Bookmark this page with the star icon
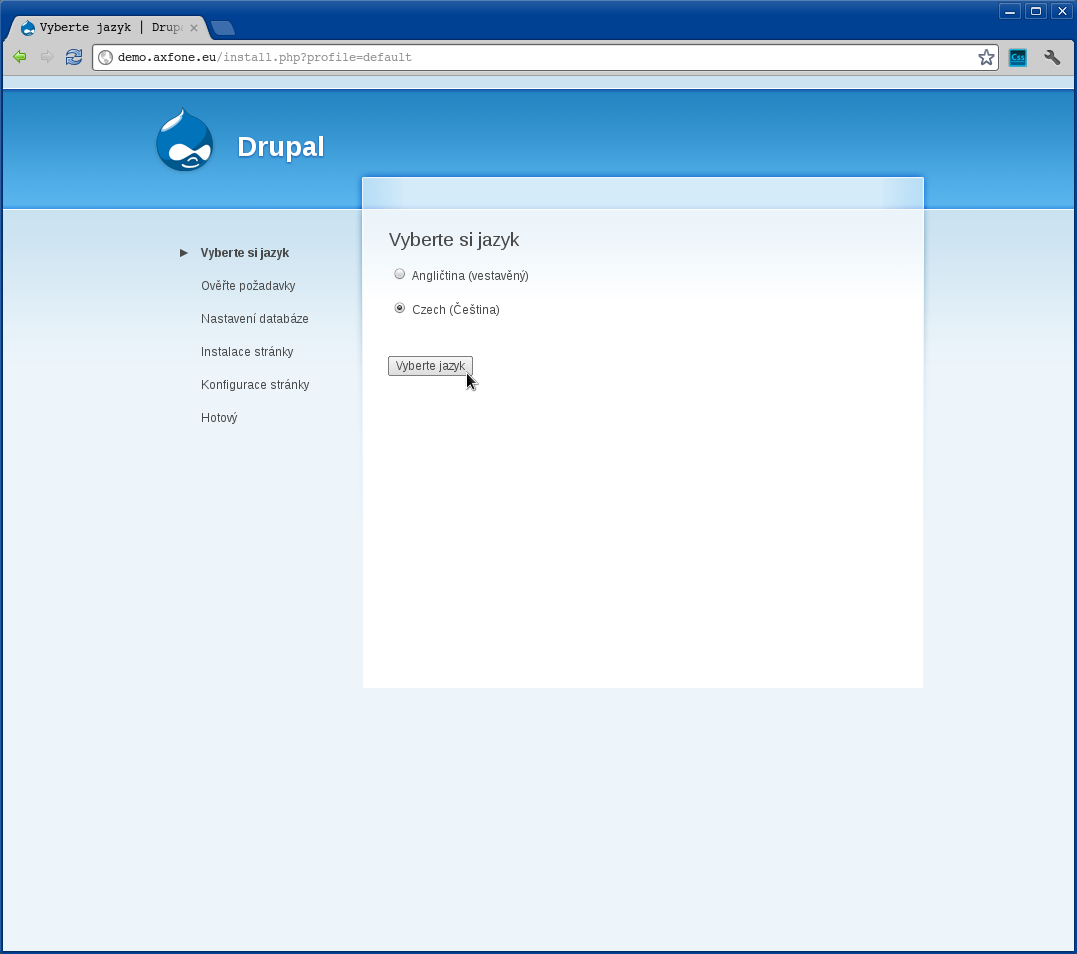The width and height of the screenshot is (1077, 954). click(986, 58)
